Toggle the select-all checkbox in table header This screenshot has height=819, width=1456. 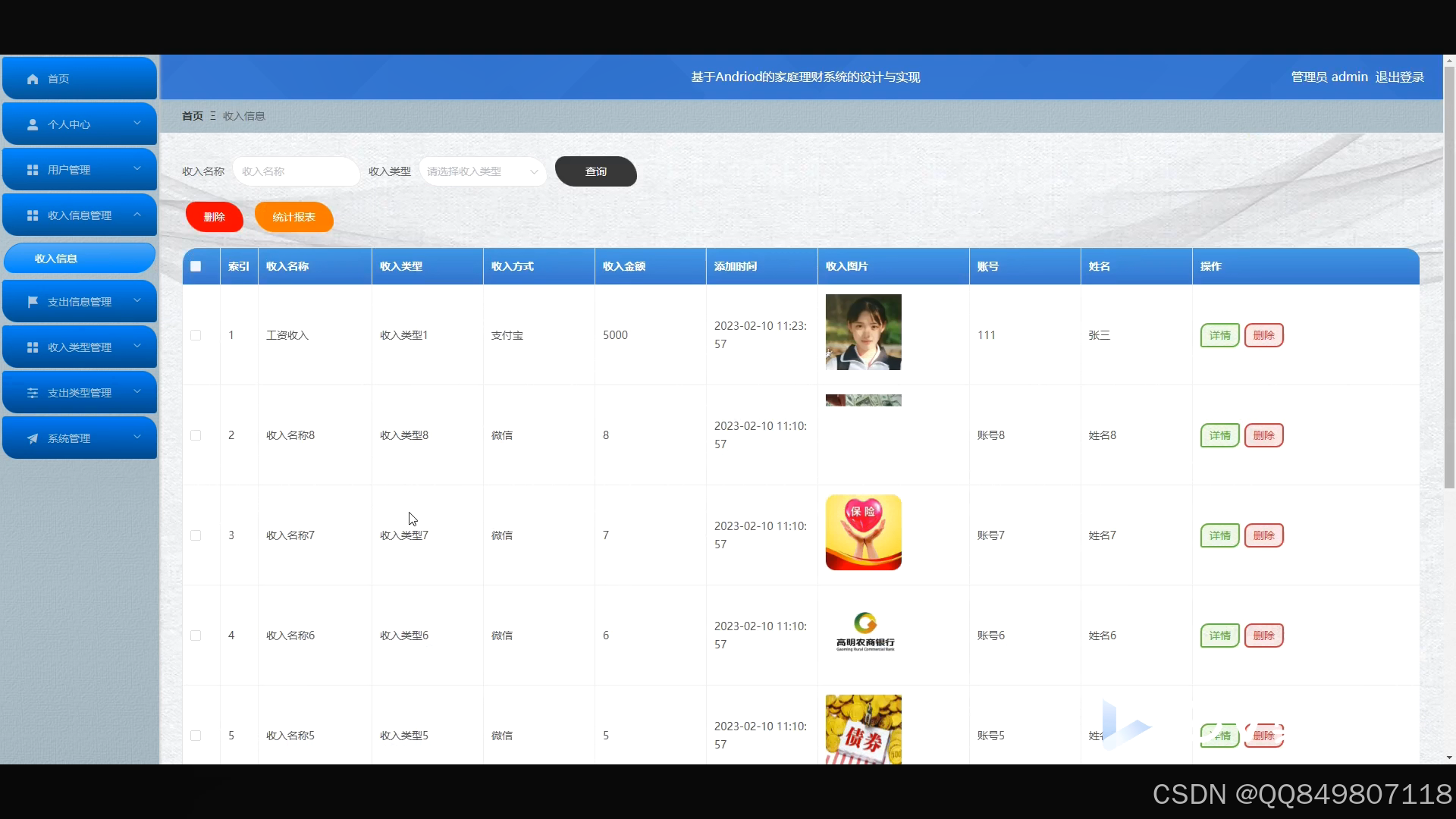196,266
